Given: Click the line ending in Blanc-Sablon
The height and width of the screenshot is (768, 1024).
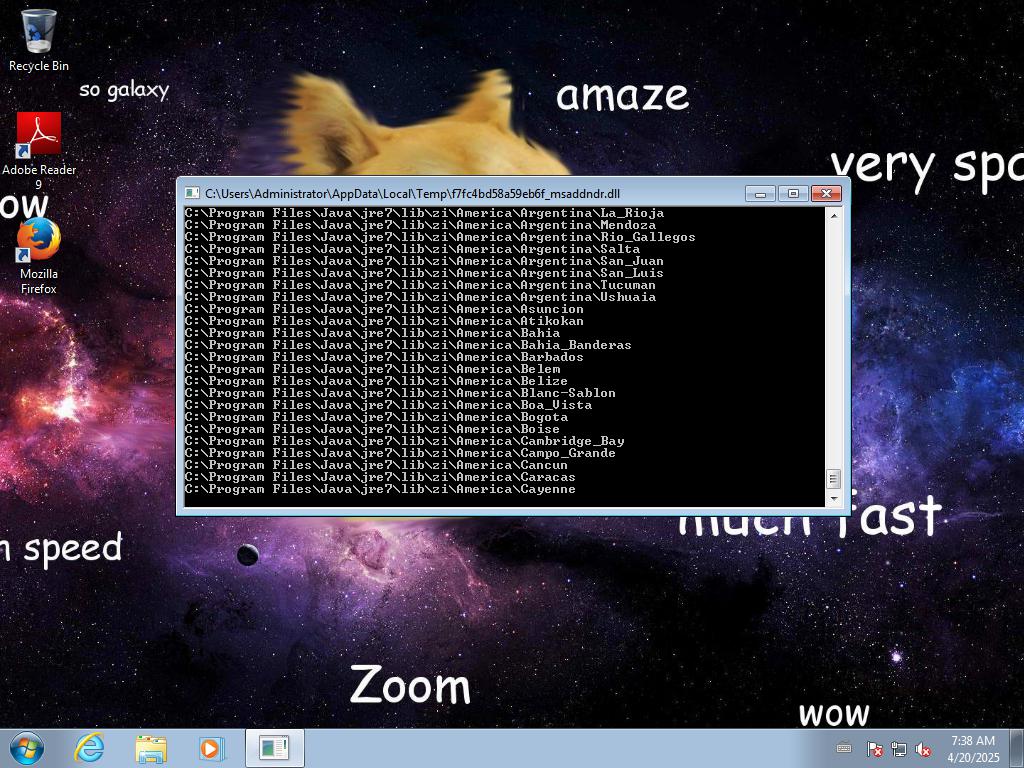Looking at the screenshot, I should 400,393.
